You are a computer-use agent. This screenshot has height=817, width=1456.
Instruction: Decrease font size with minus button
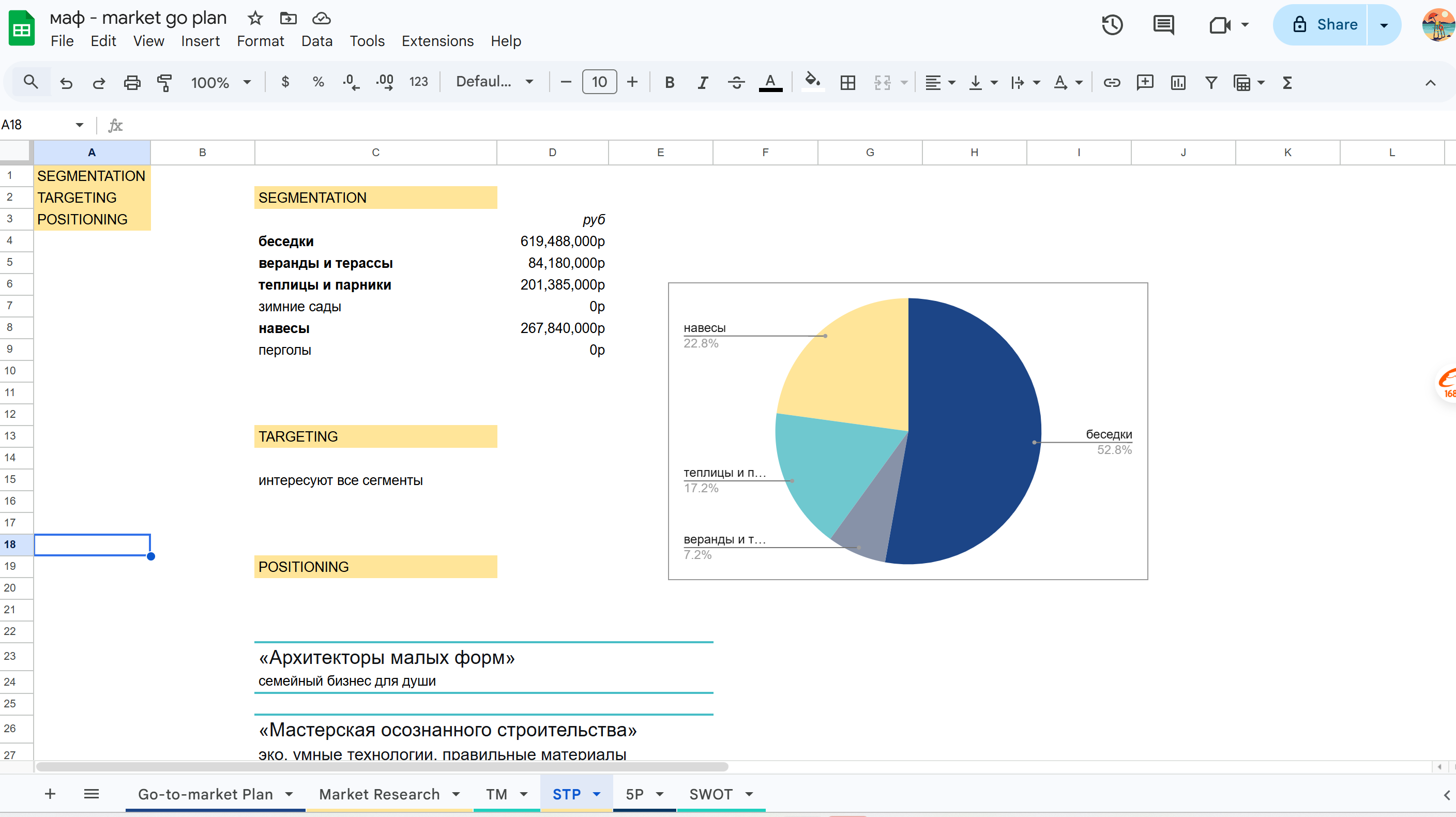(x=565, y=83)
